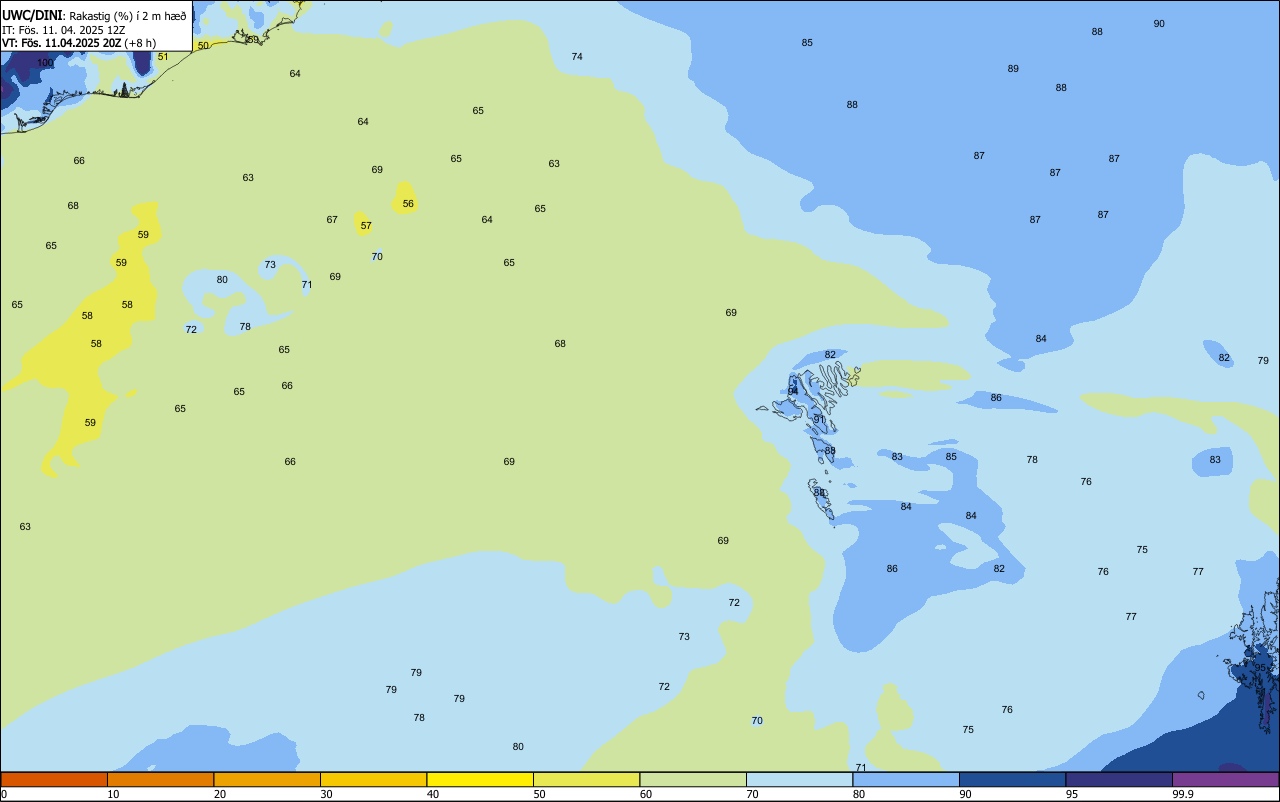The image size is (1280, 802).
Task: Select the 51 humidity value near the coast
Action: [163, 57]
